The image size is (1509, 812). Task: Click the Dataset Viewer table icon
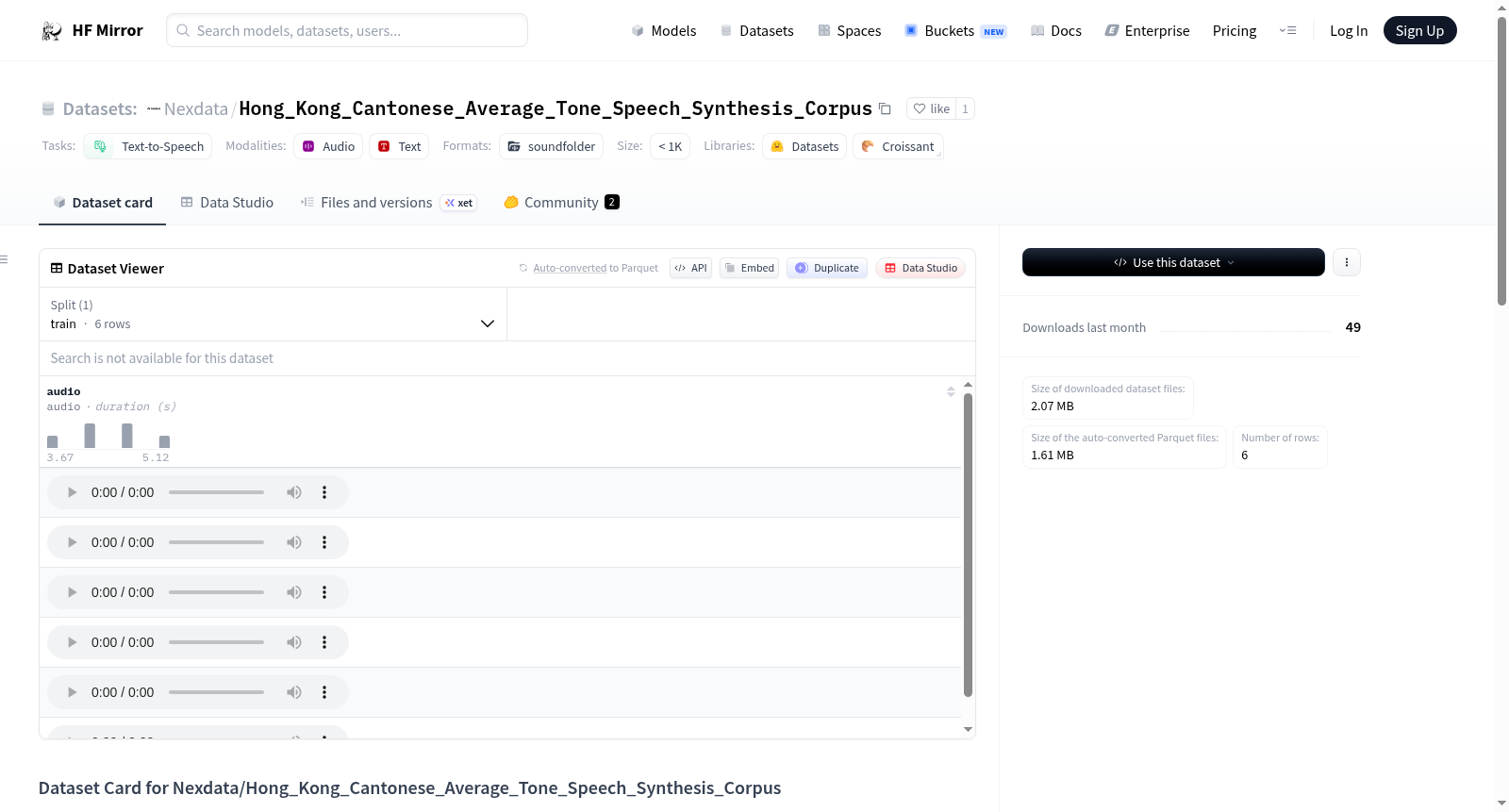click(x=57, y=269)
